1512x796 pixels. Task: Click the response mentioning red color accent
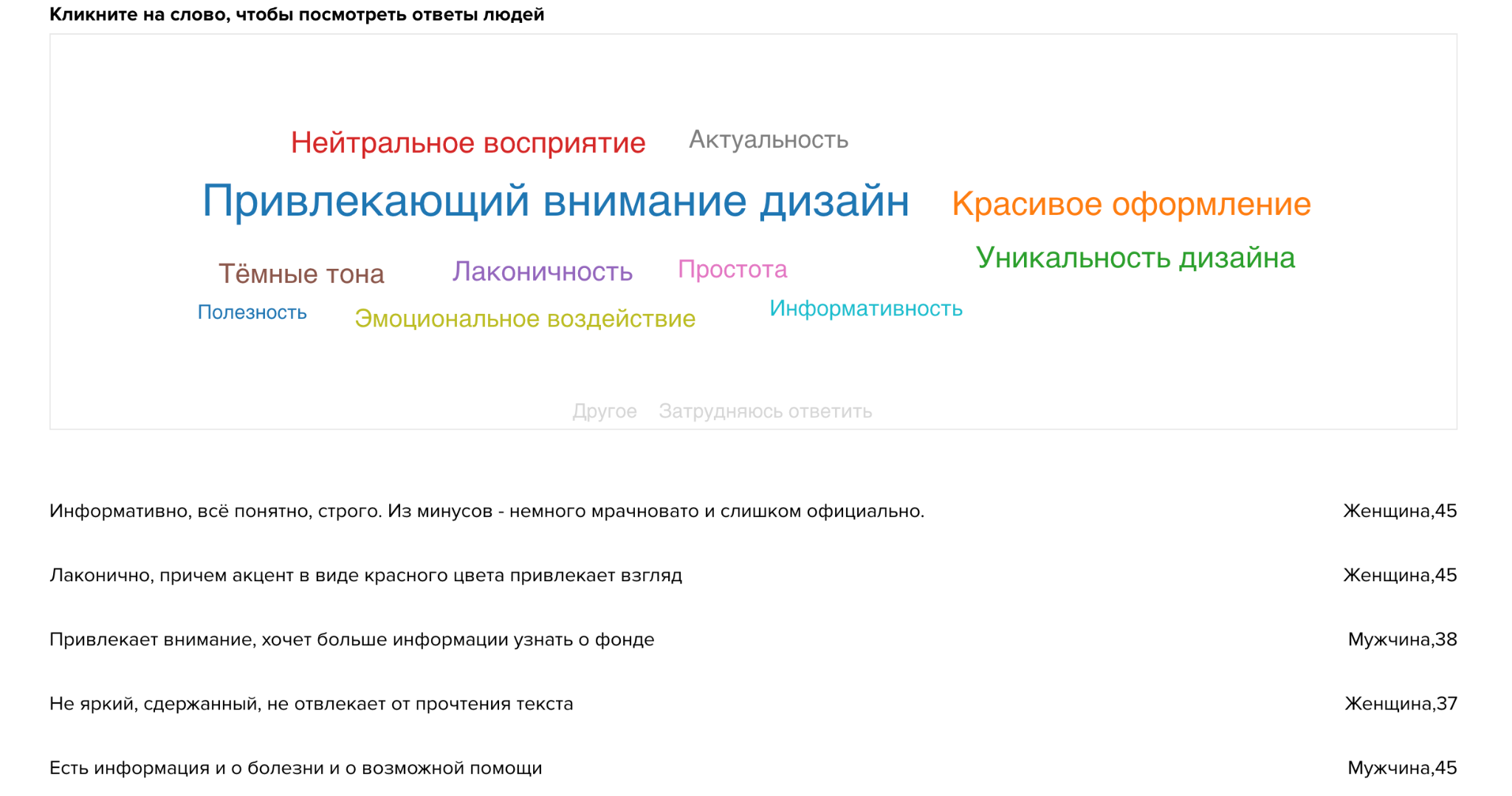366,575
